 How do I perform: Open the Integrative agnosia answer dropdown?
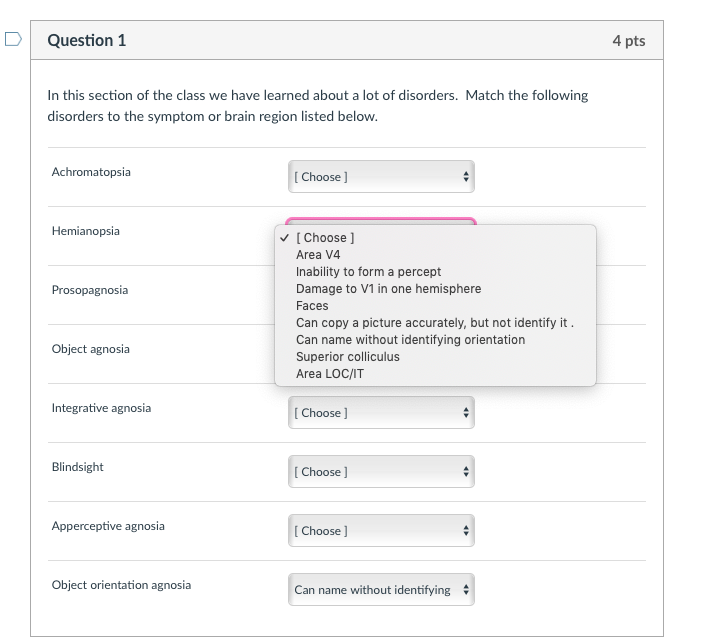point(381,413)
